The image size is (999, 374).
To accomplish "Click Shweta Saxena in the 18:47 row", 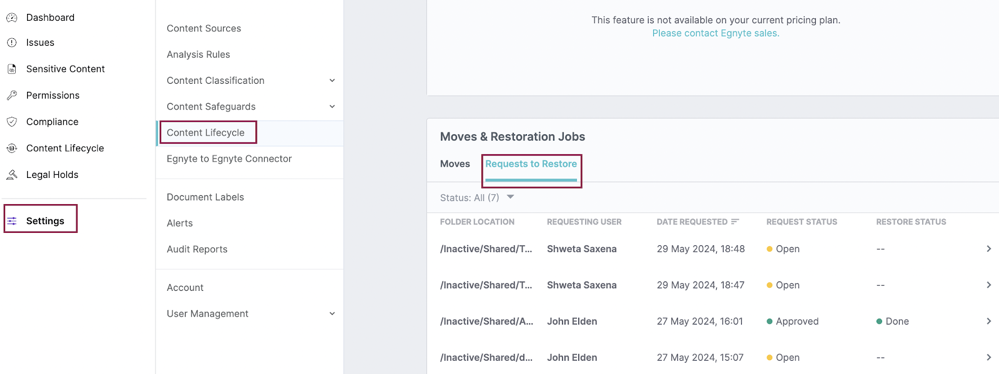I will click(582, 285).
